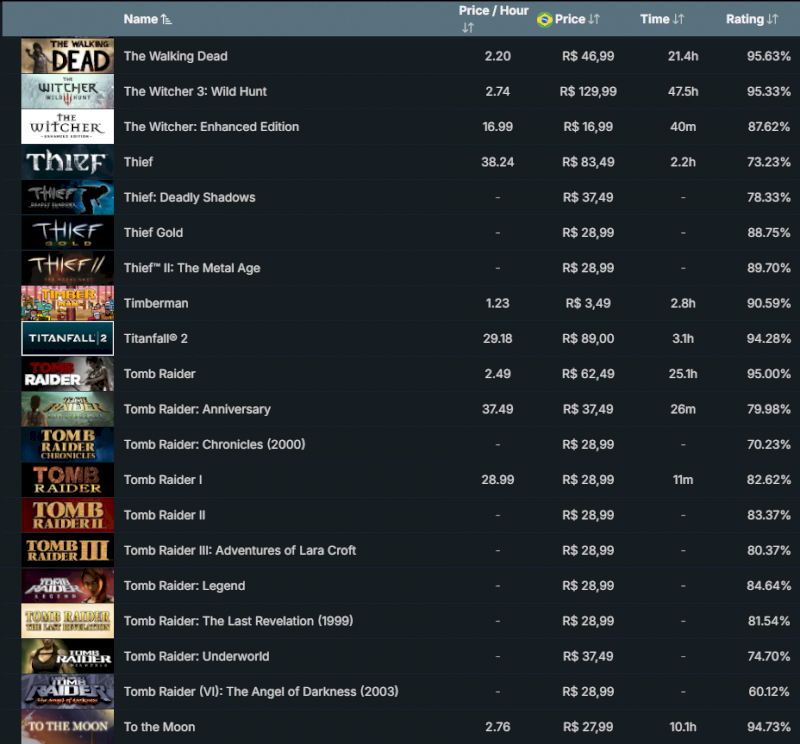The image size is (800, 744).
Task: Select the title 'Thief Gold'
Action: coord(153,233)
